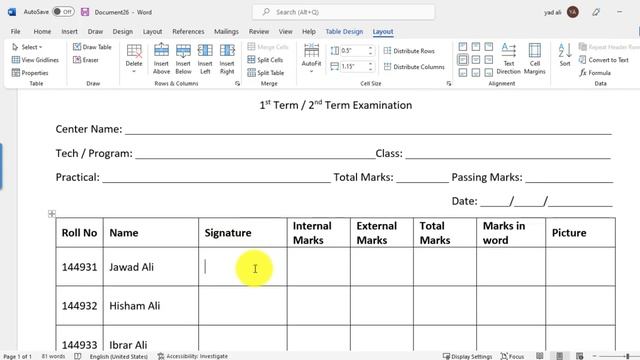Align cell text top left
Screen dimensions: 640x360
pos(462,47)
